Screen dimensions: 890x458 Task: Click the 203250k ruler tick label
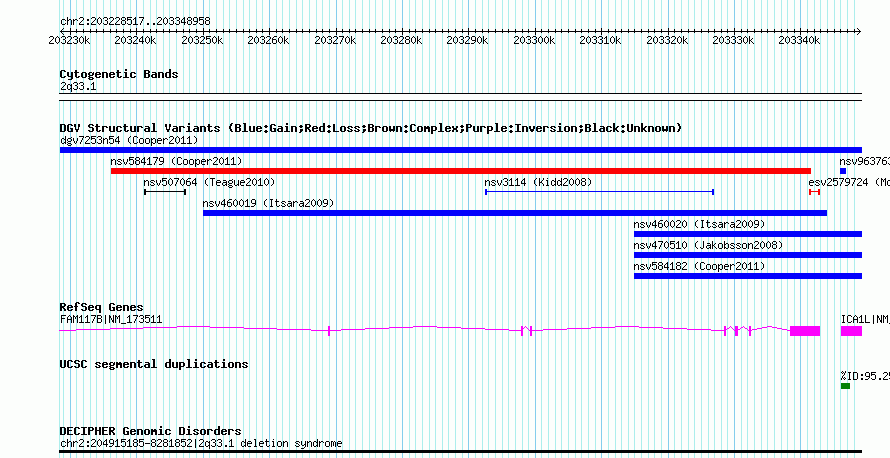pyautogui.click(x=201, y=40)
